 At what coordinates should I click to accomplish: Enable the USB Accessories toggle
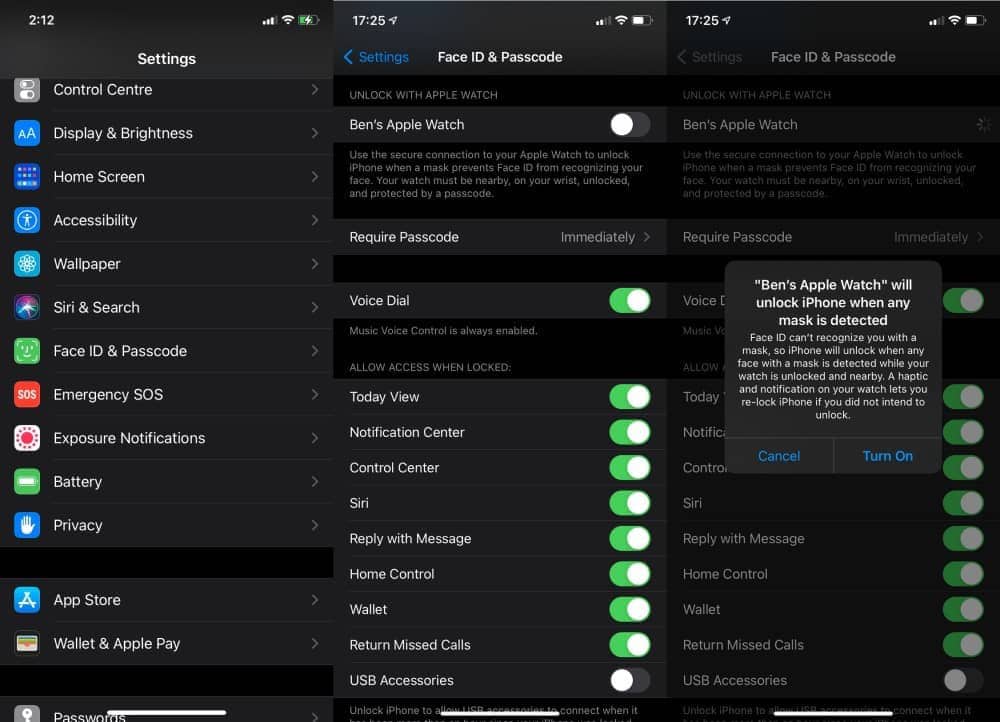(629, 680)
